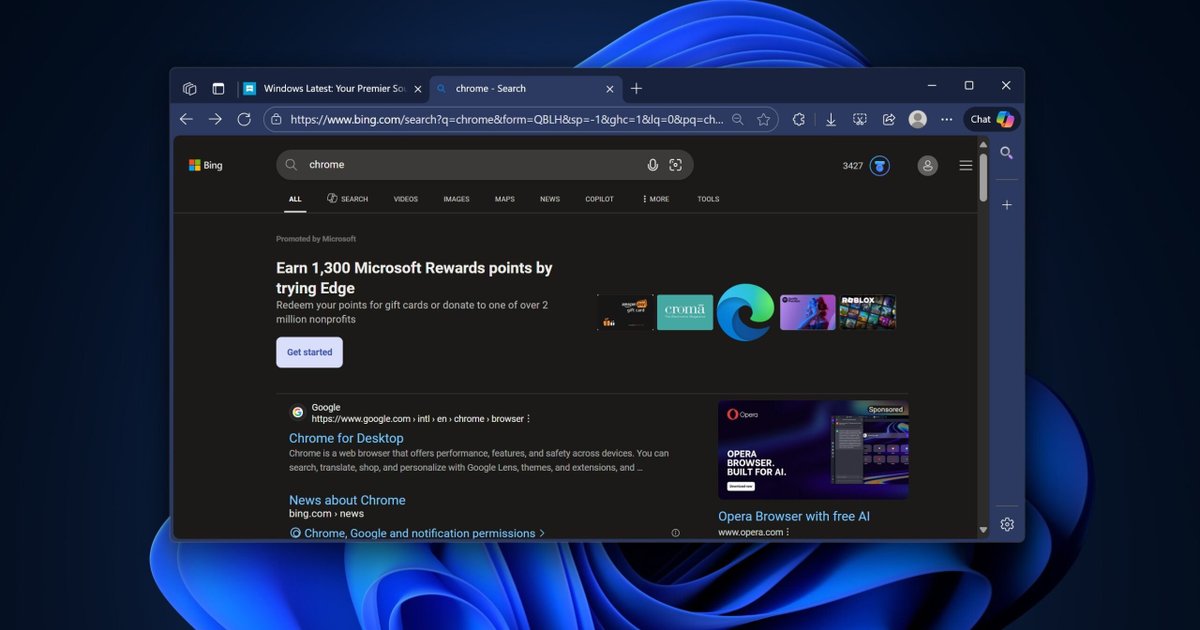Select the chrome - Search tab
The image size is (1200, 630).
(x=525, y=88)
